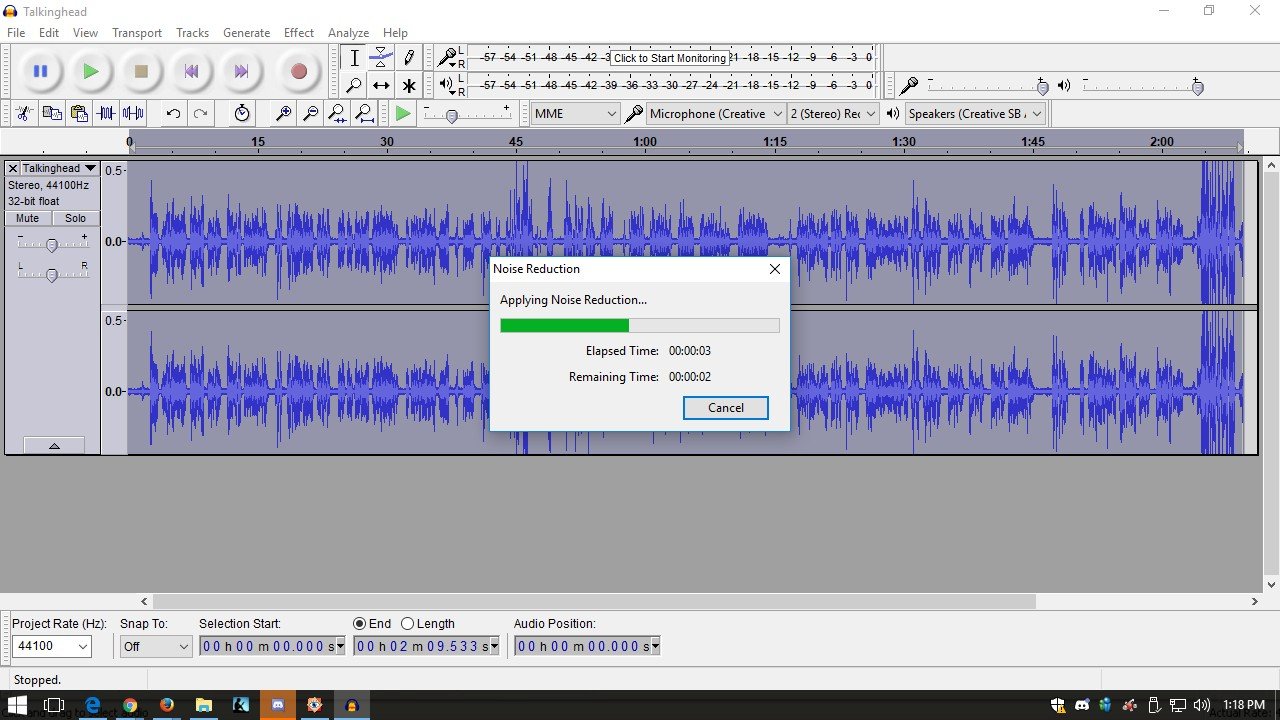Click the Sync-Lock Tracks clock icon
The image size is (1280, 720).
click(x=242, y=113)
